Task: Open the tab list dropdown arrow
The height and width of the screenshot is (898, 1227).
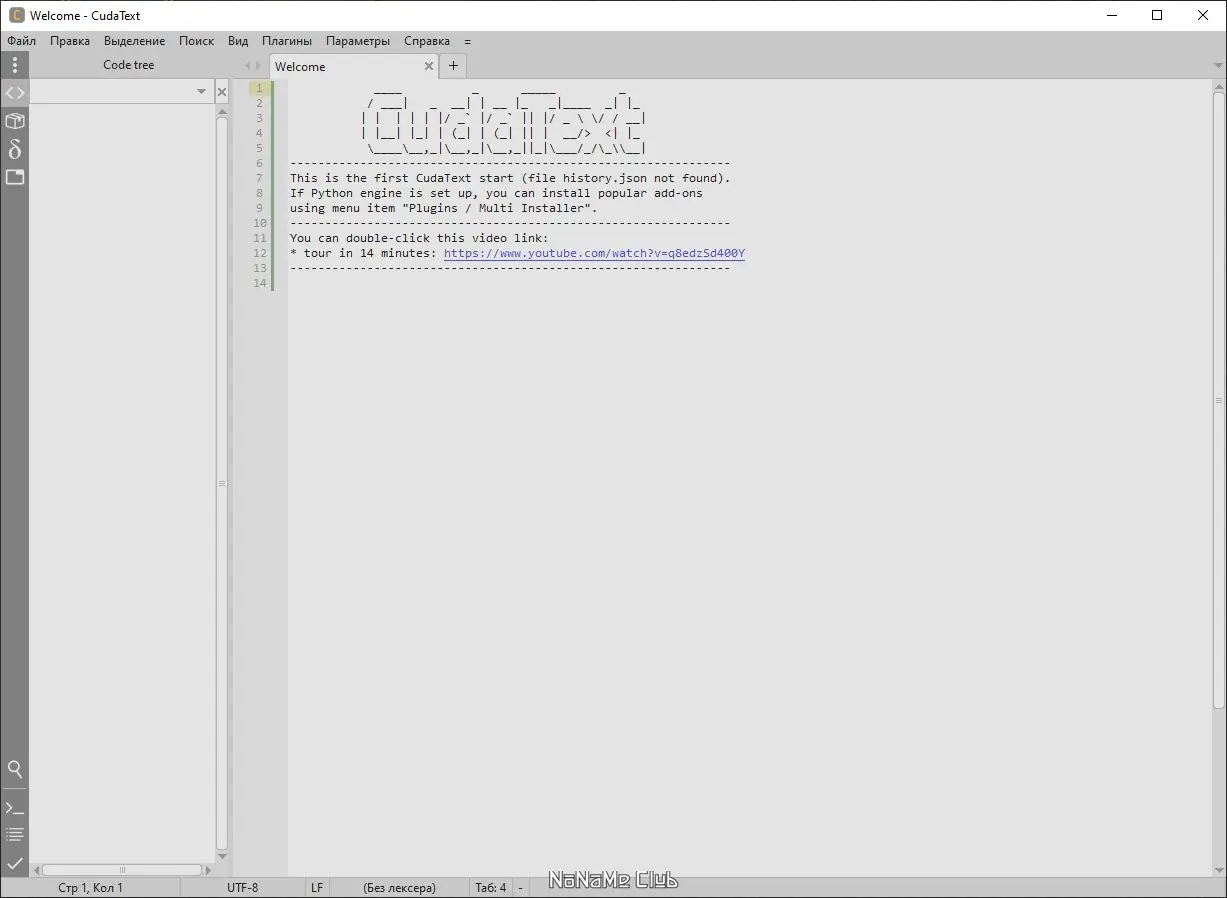Action: pyautogui.click(x=1218, y=66)
